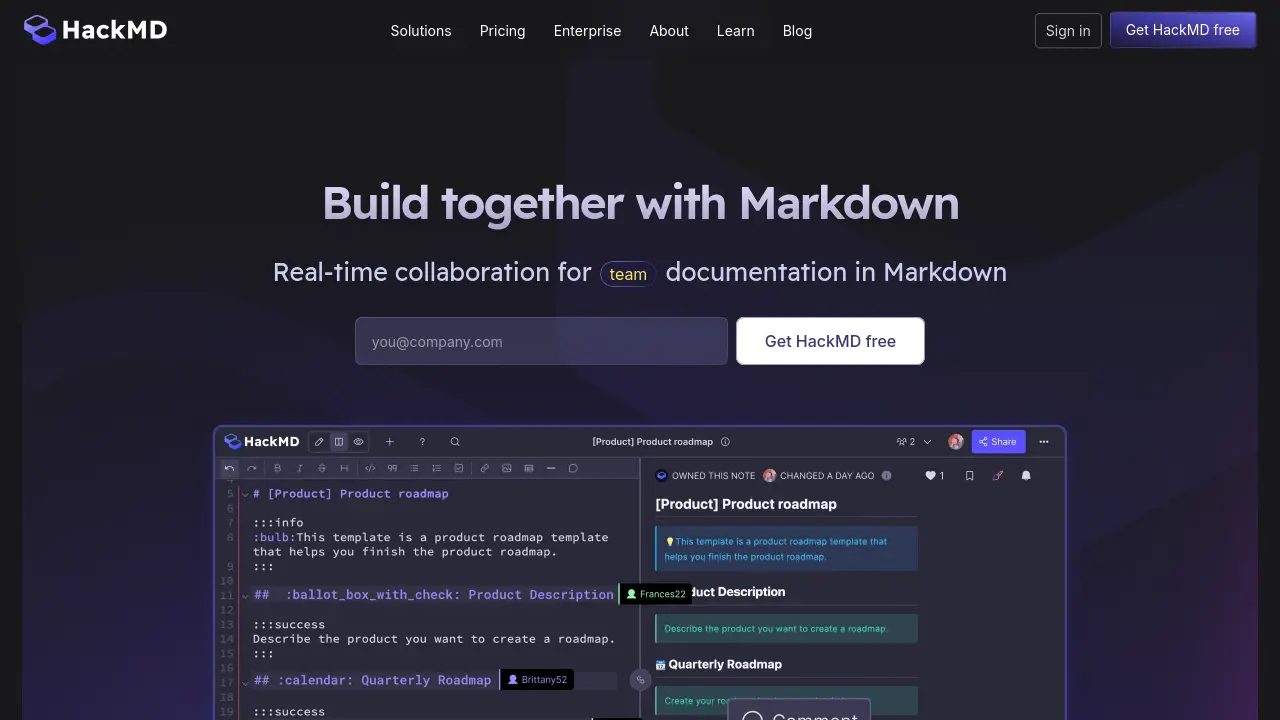The image size is (1280, 720).
Task: Insert a blockquote with the quote icon
Action: [x=392, y=468]
